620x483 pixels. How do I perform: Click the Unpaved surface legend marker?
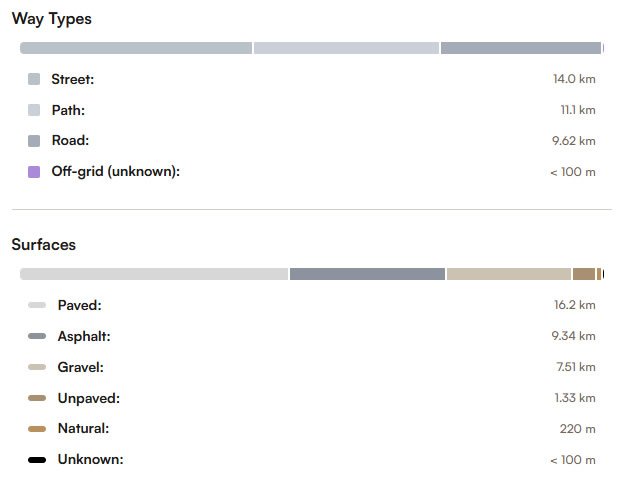(37, 398)
